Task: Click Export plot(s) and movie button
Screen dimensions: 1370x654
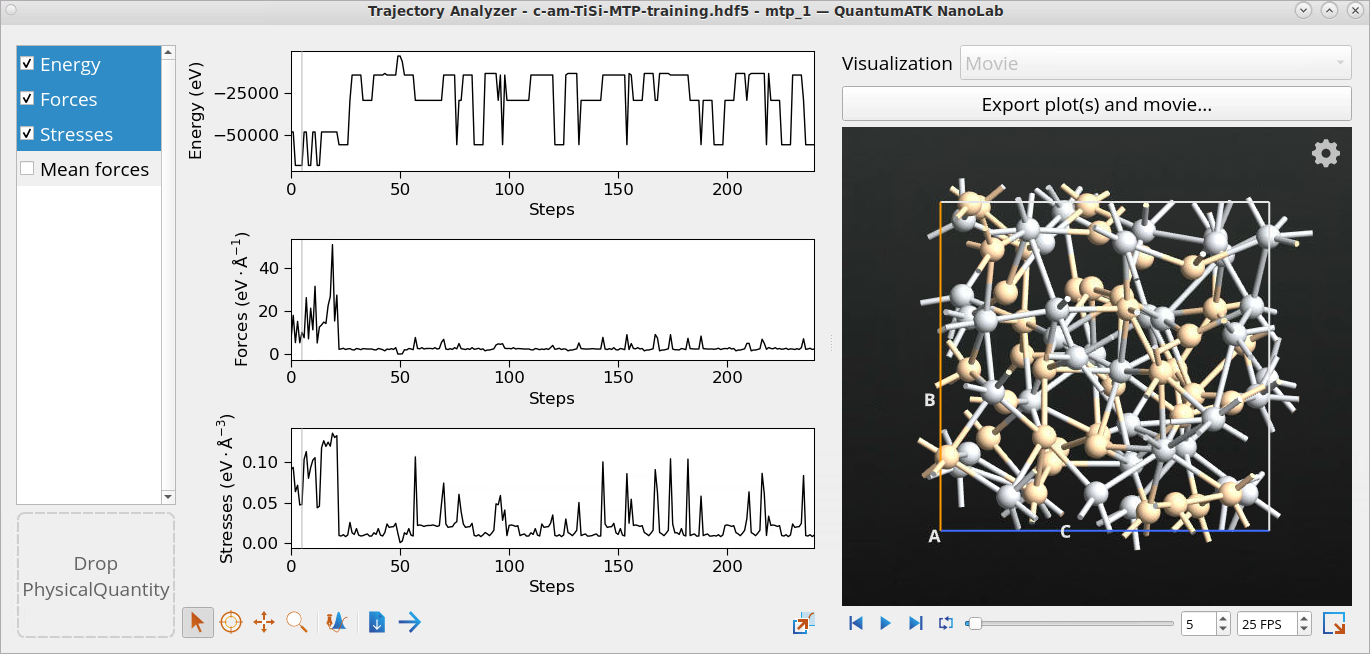Action: (x=1097, y=104)
